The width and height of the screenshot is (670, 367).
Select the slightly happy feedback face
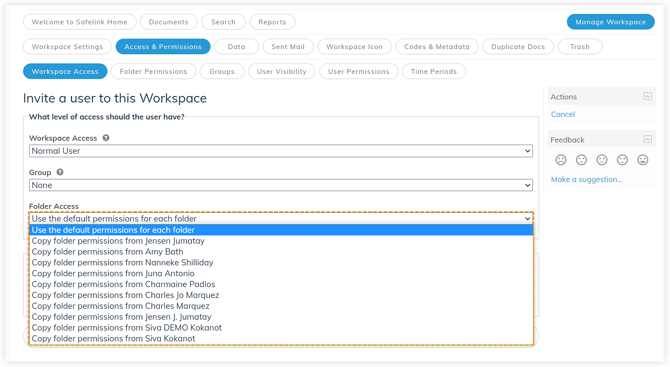[622, 160]
